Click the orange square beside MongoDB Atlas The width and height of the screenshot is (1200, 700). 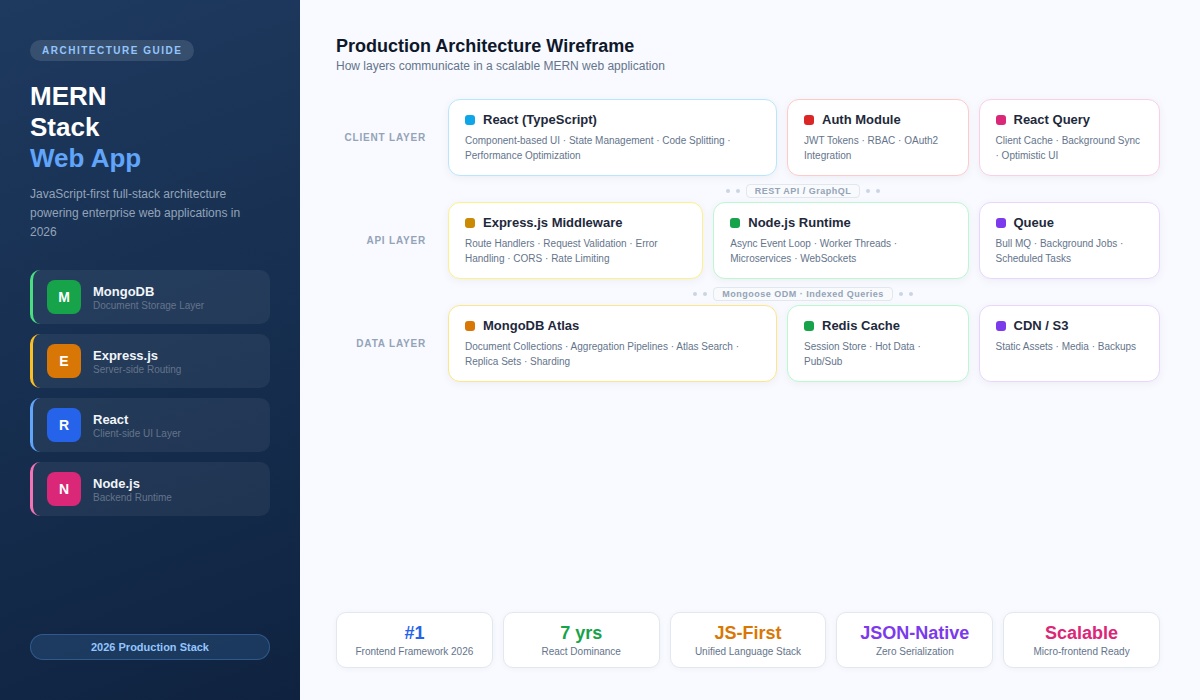pyautogui.click(x=470, y=326)
